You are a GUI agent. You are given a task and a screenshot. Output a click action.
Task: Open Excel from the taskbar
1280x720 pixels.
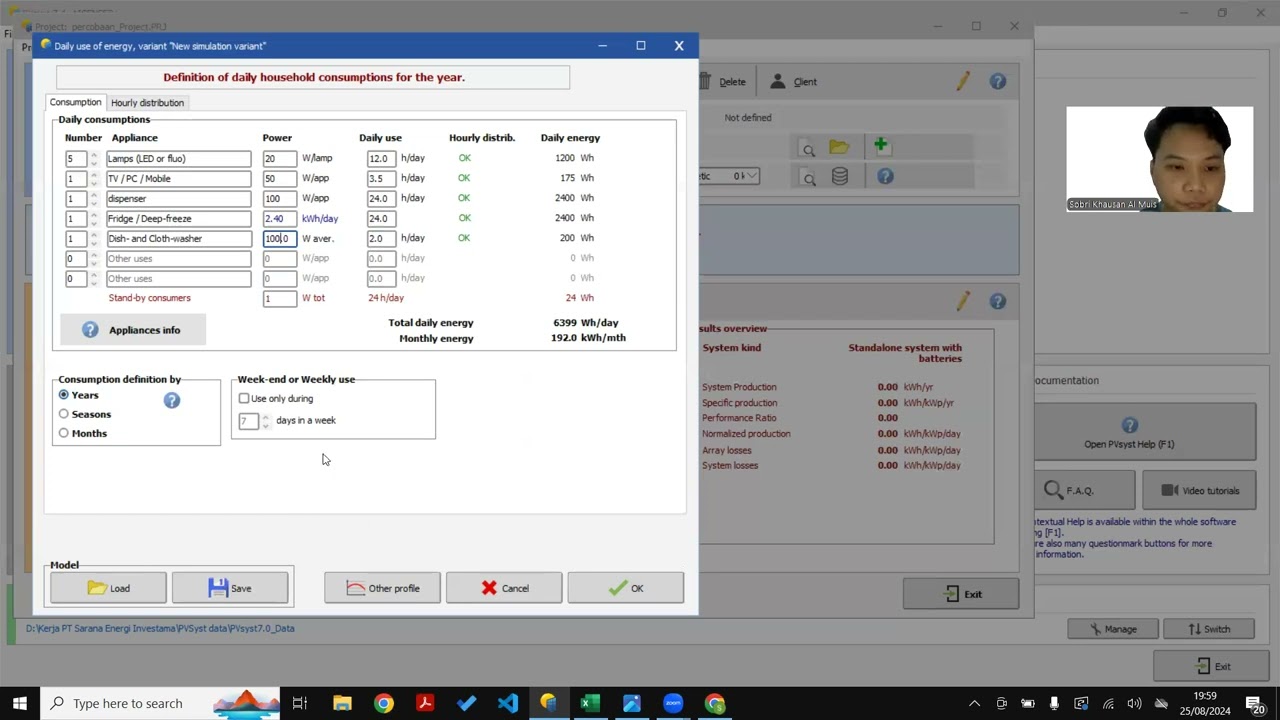pyautogui.click(x=589, y=703)
